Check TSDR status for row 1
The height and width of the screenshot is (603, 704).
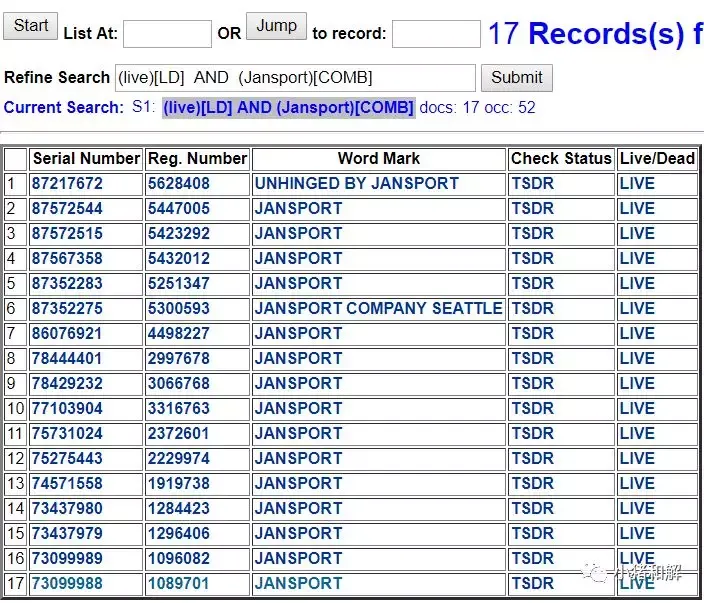533,184
